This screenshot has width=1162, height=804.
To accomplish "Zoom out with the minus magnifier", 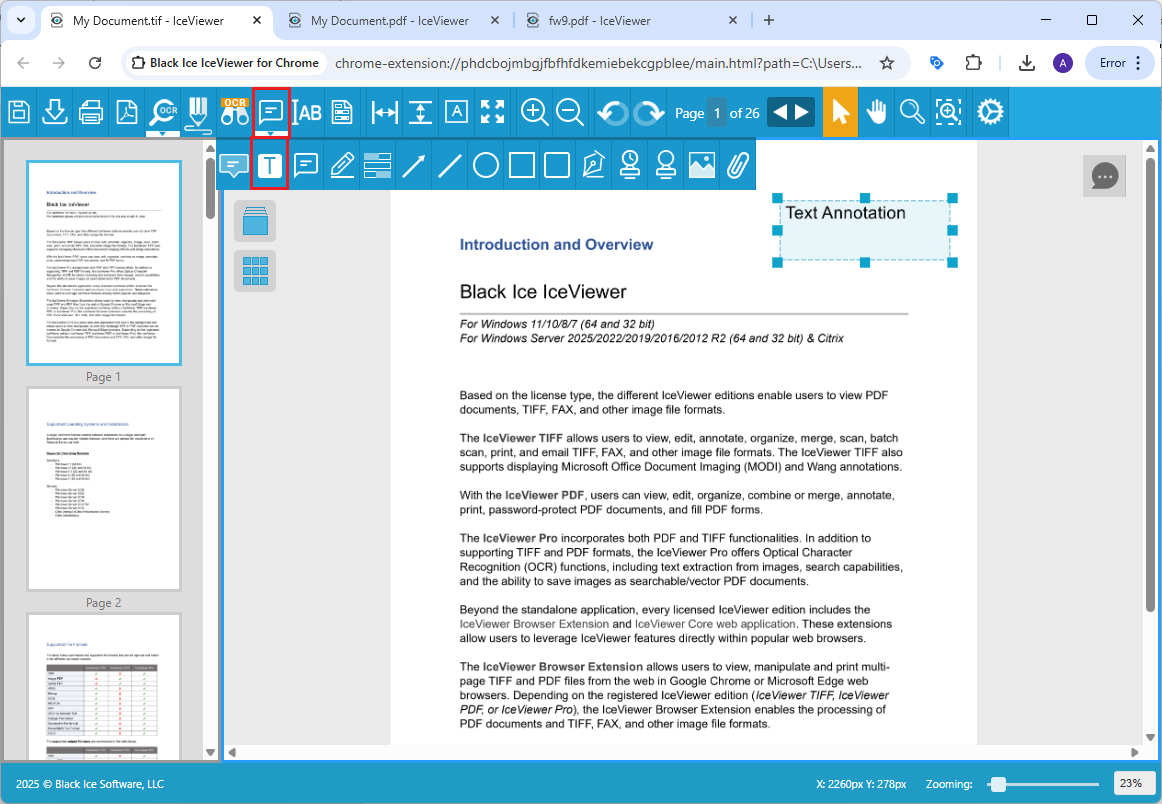I will tap(570, 113).
